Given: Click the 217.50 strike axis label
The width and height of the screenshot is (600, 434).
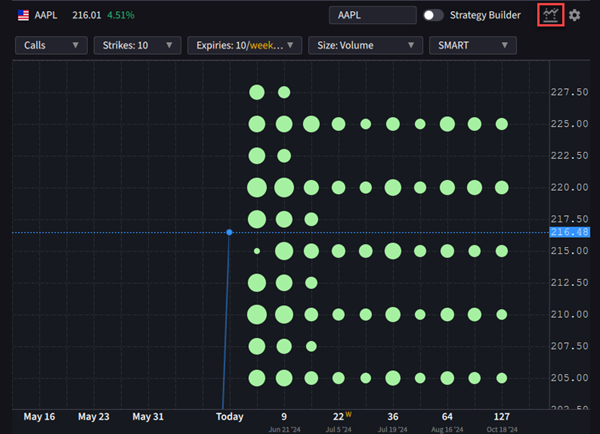Looking at the screenshot, I should [569, 219].
